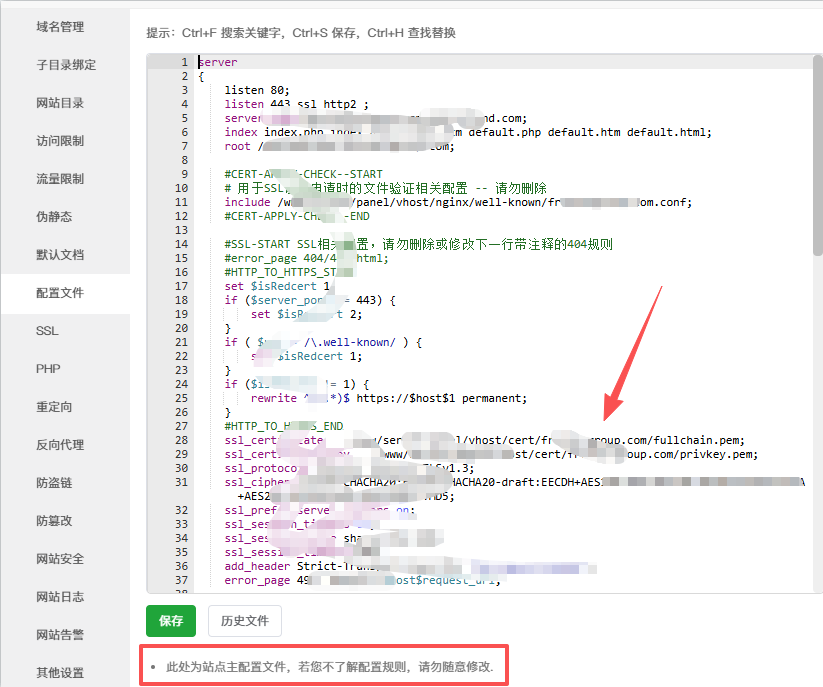823x687 pixels.
Task: Open the 域名管理 sidebar tab
Action: click(x=60, y=27)
